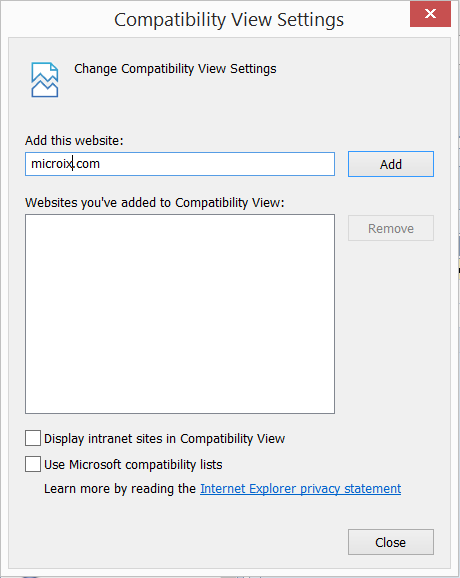Click inside the Add this website field

[180, 164]
